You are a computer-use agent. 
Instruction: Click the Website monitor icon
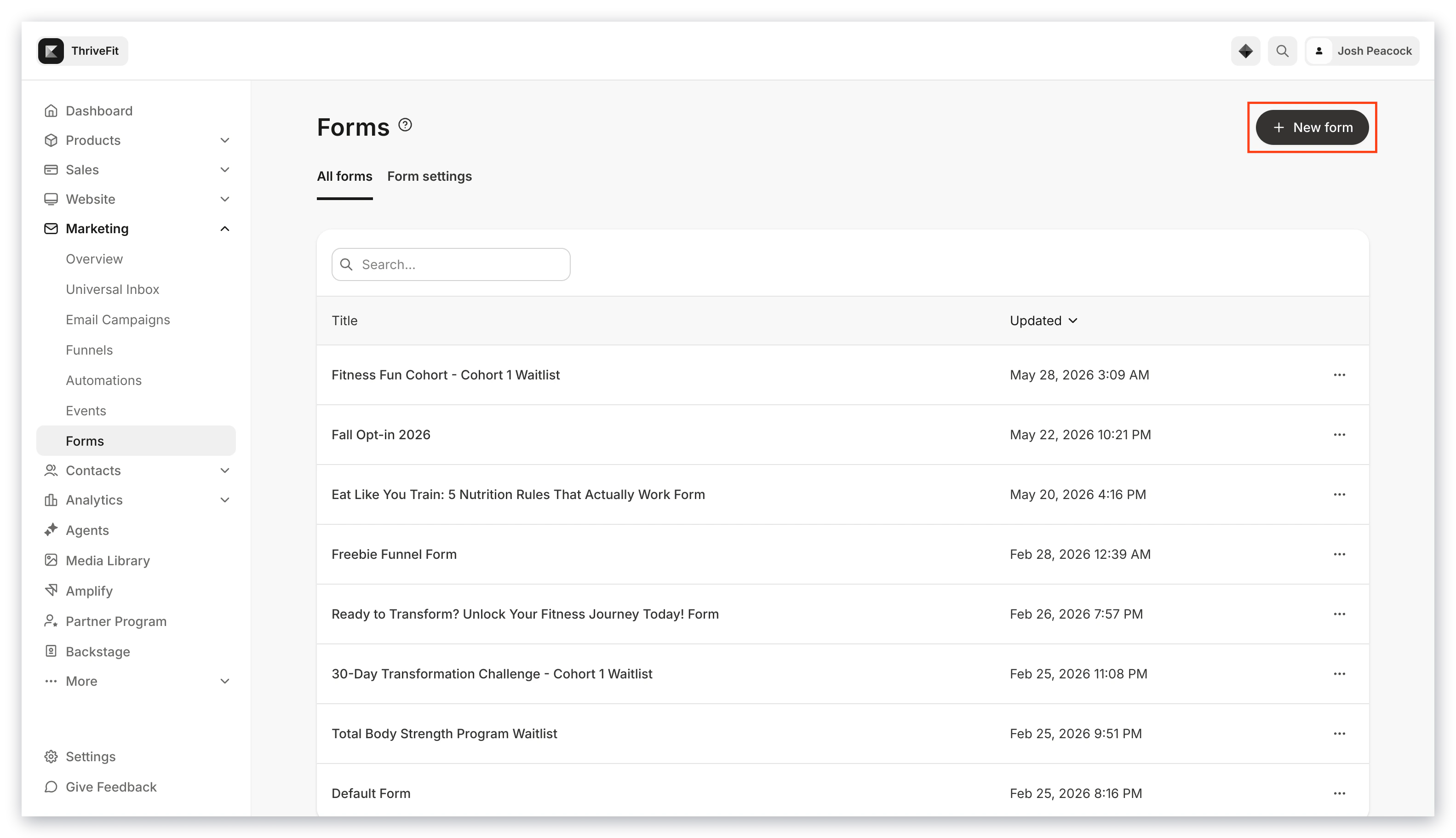click(x=51, y=199)
